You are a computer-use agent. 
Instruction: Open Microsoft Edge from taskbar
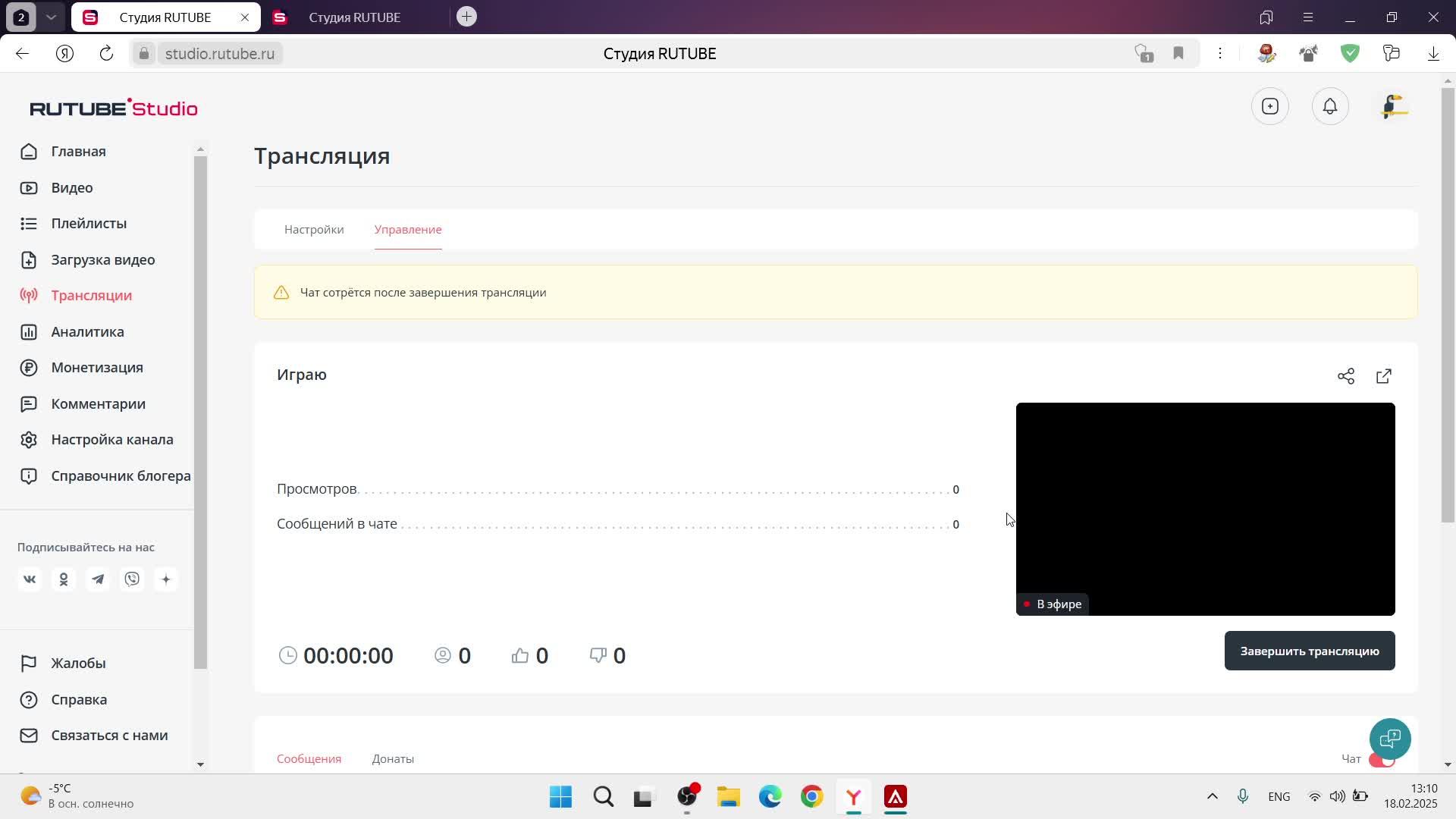[770, 798]
